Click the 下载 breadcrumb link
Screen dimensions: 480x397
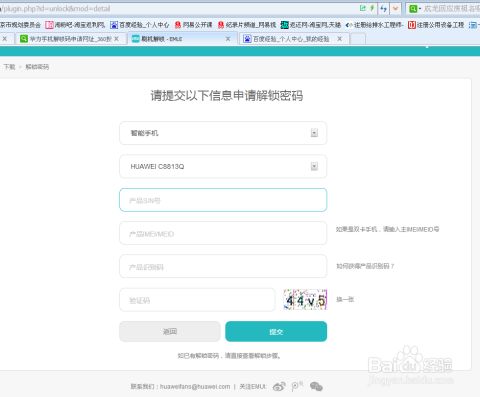coord(9,67)
